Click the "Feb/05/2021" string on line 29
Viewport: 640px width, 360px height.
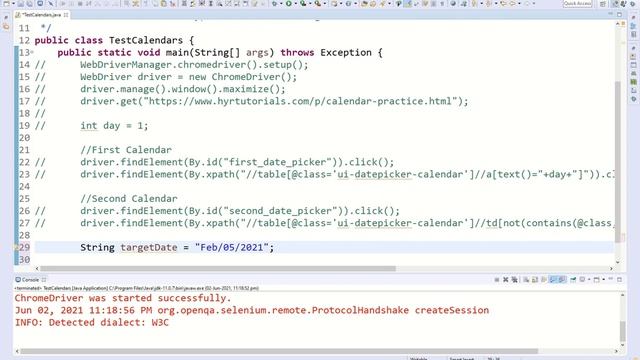tap(232, 247)
